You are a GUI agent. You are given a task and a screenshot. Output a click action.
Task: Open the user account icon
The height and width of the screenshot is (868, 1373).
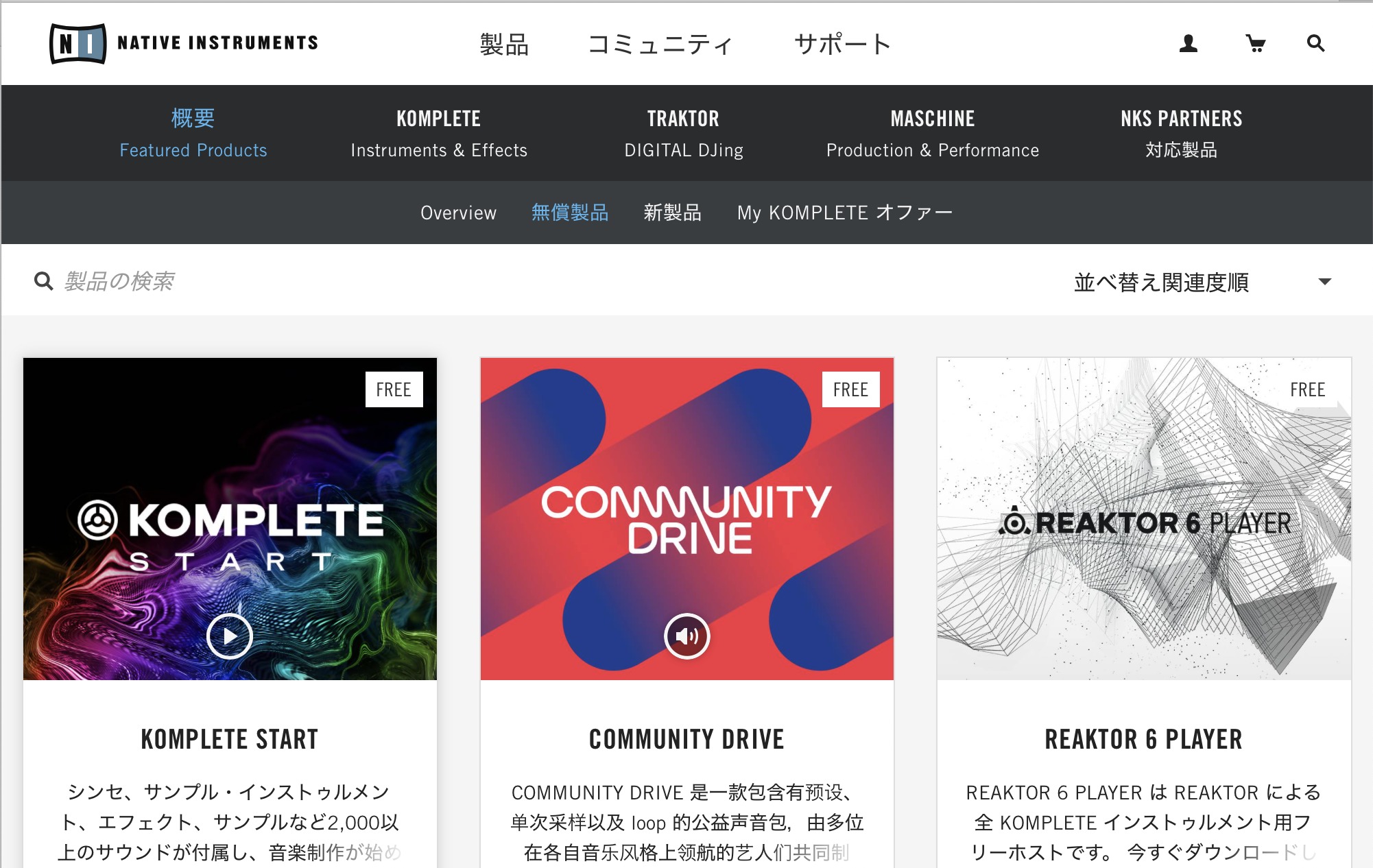point(1188,44)
